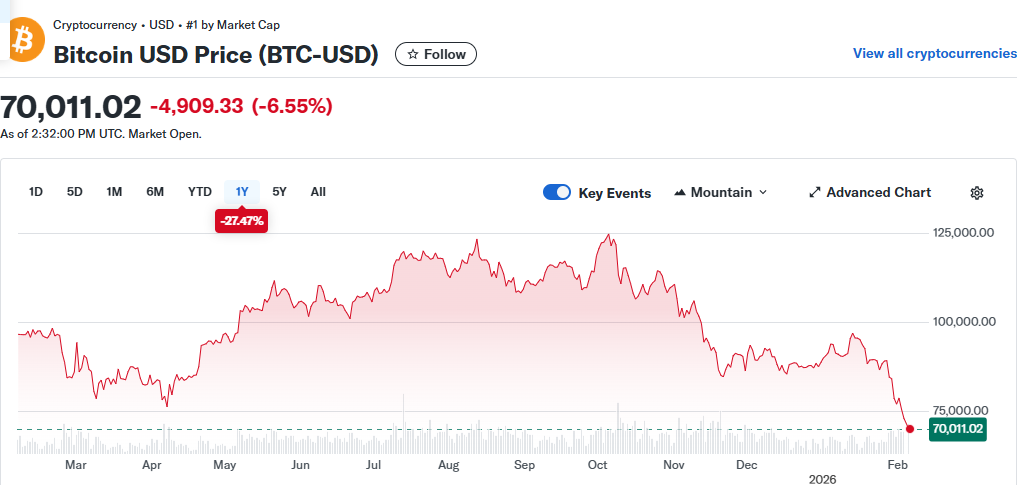Click the 70,011.02 price label on axis

pos(958,429)
